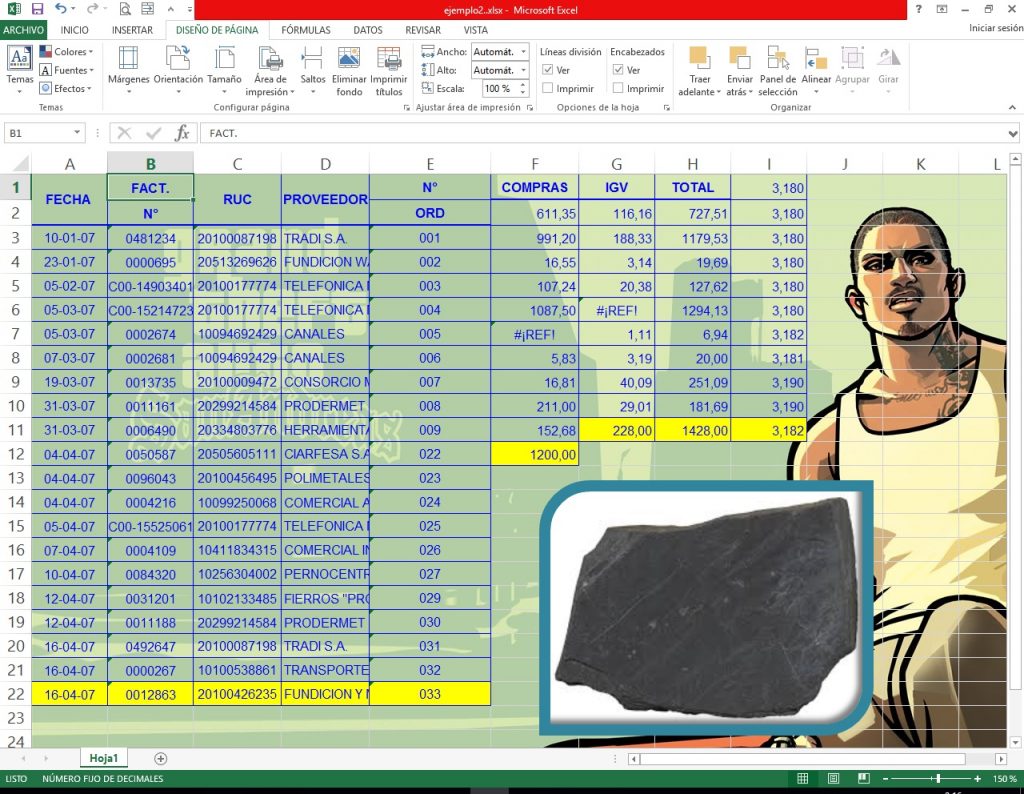Select row 12 header
Image resolution: width=1024 pixels, height=794 pixels.
[16, 454]
